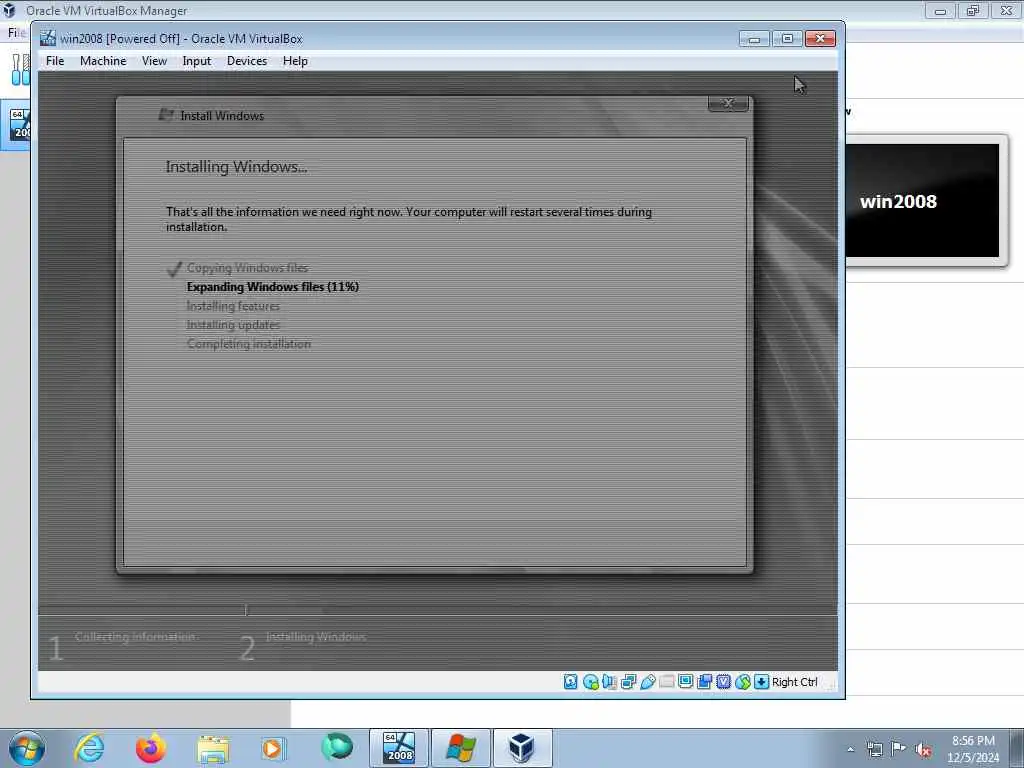Click the setup progress bar at the bottom
The width and height of the screenshot is (1024, 768).
[438, 611]
